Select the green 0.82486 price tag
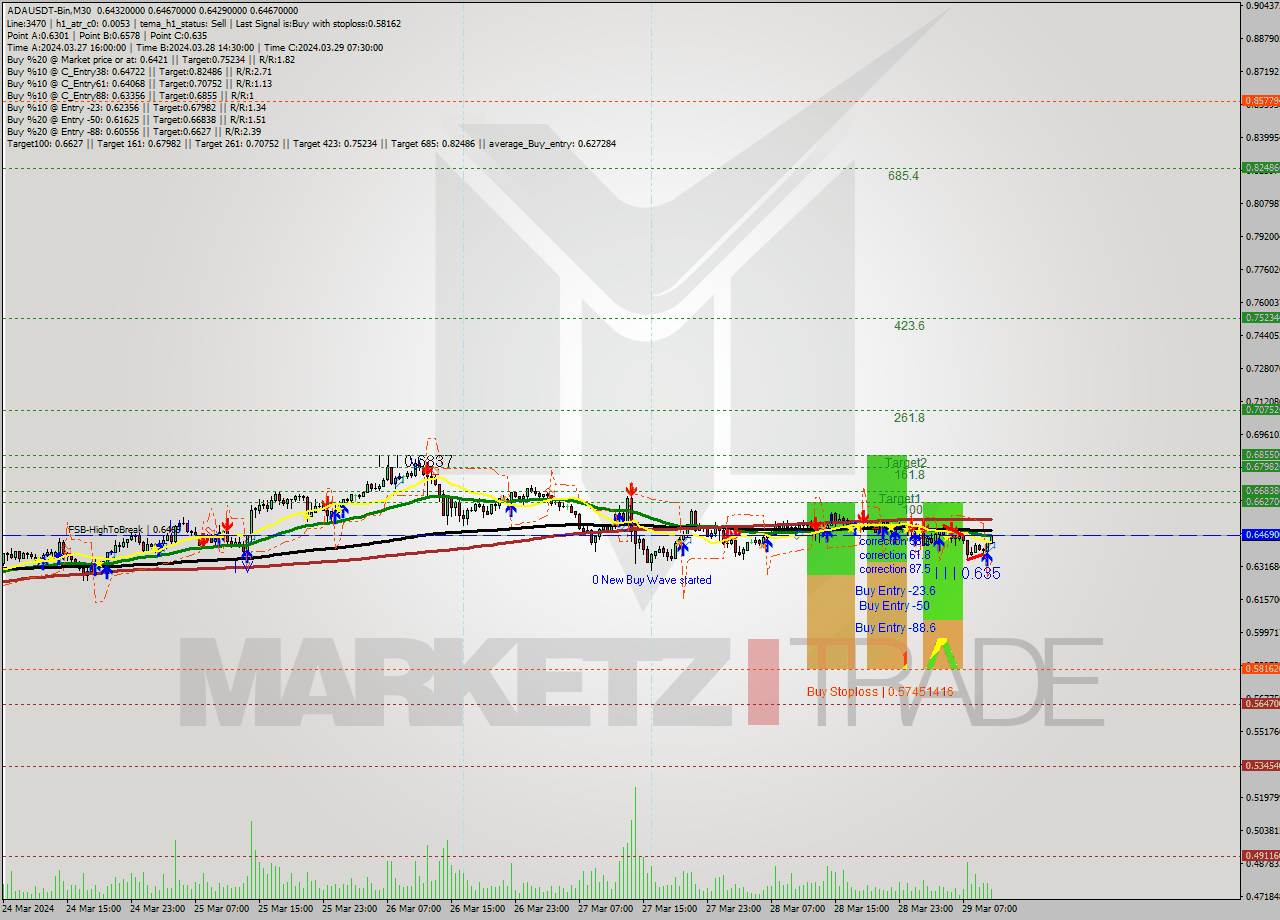1280x920 pixels. [x=1261, y=168]
